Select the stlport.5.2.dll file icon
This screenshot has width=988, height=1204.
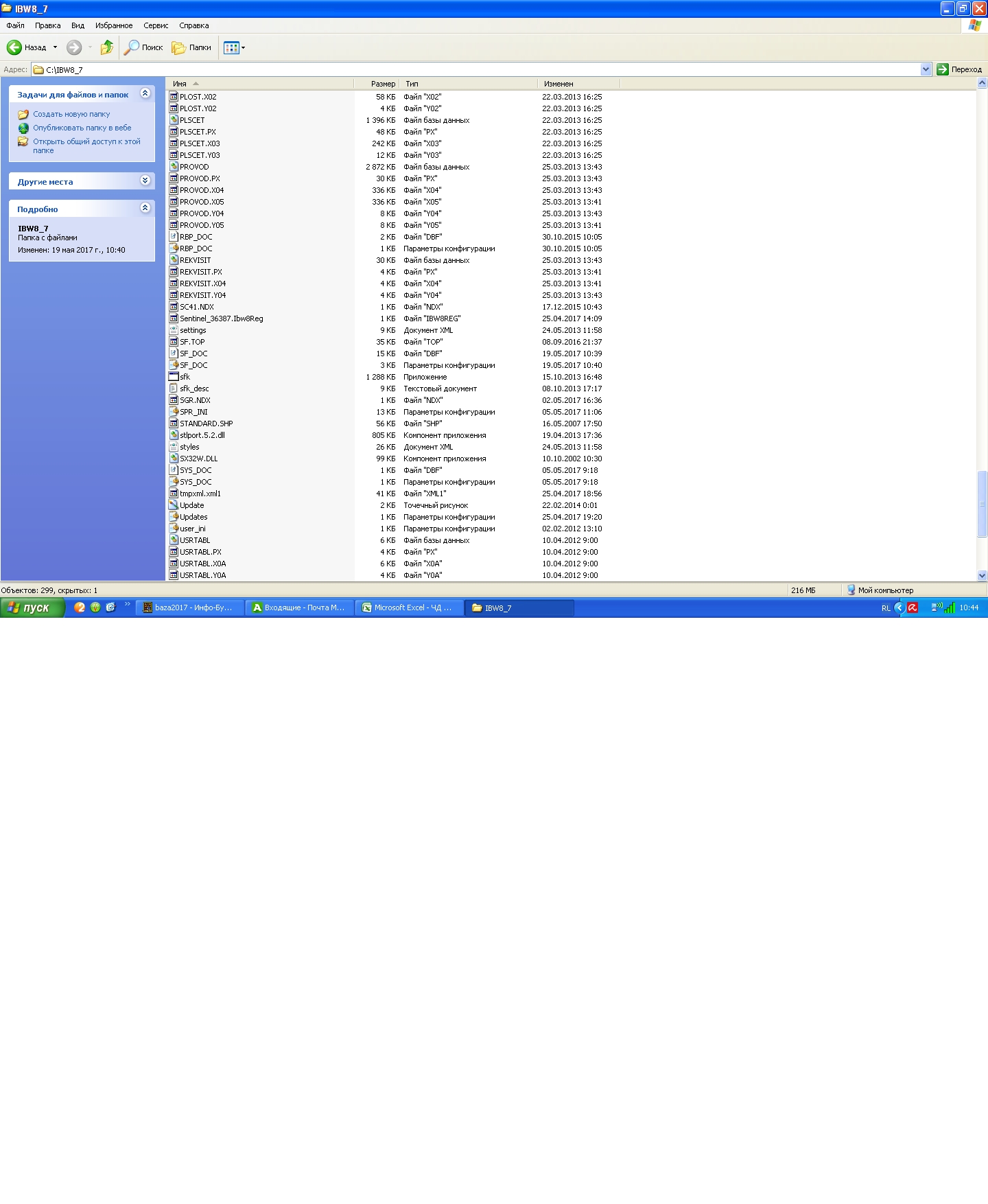[x=174, y=435]
